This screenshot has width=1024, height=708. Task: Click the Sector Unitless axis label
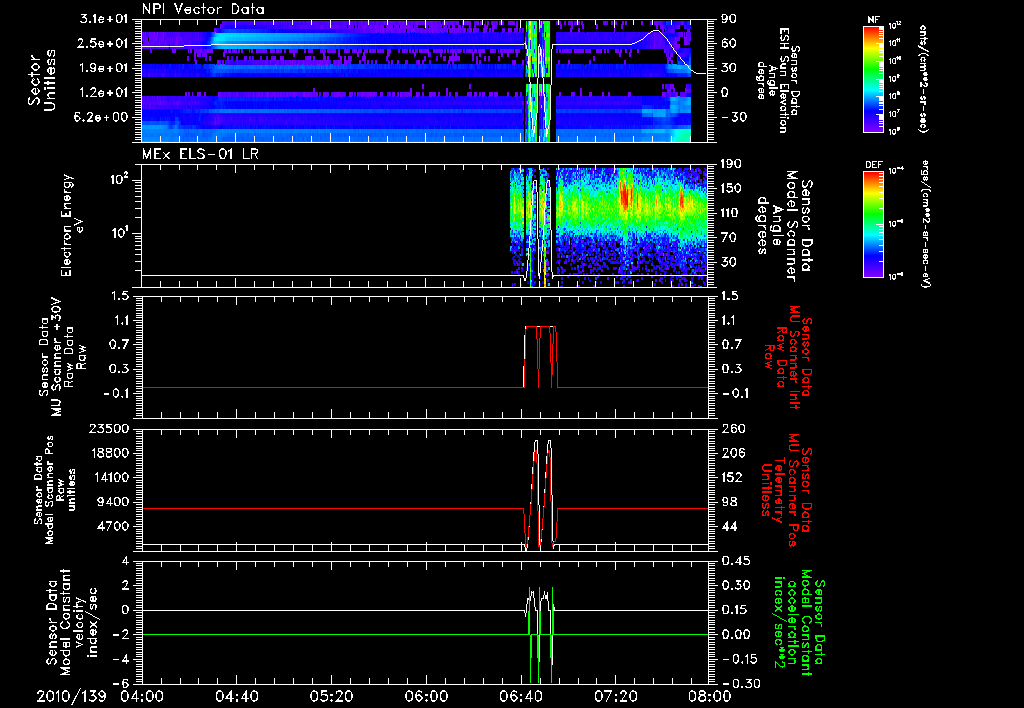pos(40,80)
